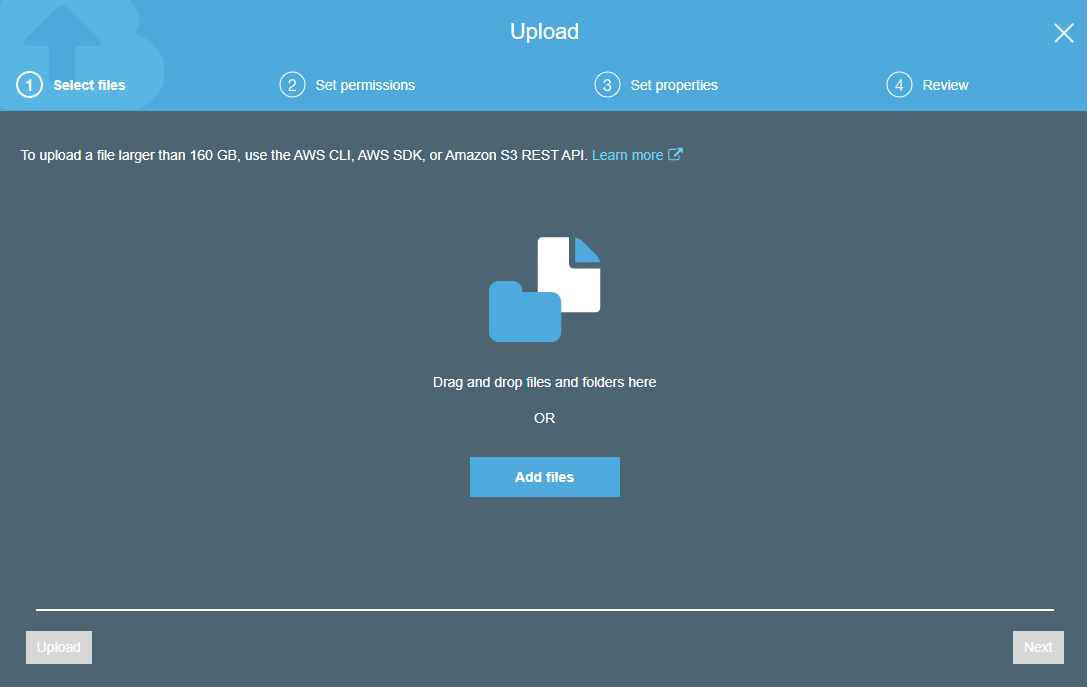The width and height of the screenshot is (1087, 687).
Task: Select step 3 circle icon
Action: pos(607,85)
